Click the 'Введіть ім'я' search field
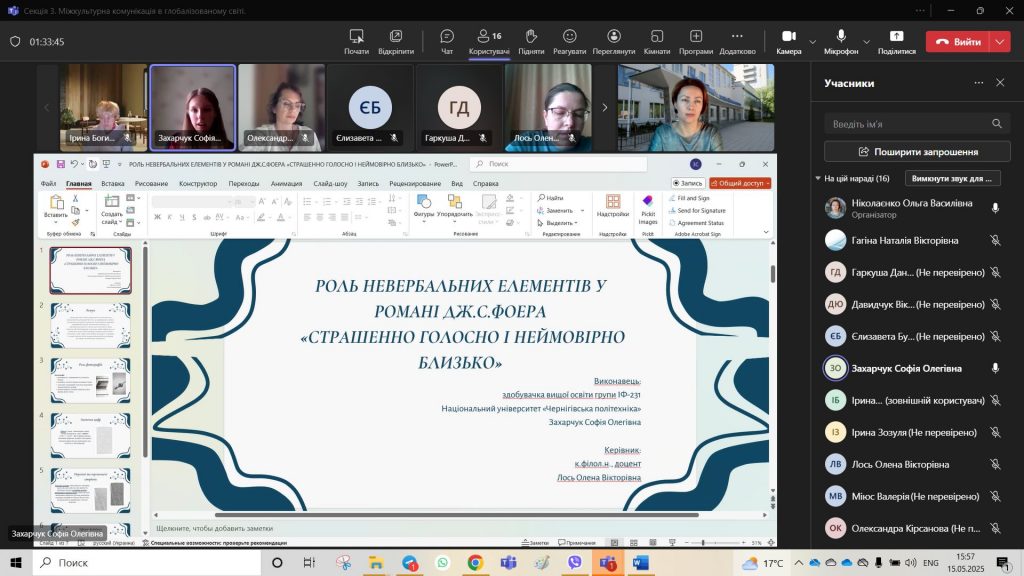 pyautogui.click(x=905, y=123)
